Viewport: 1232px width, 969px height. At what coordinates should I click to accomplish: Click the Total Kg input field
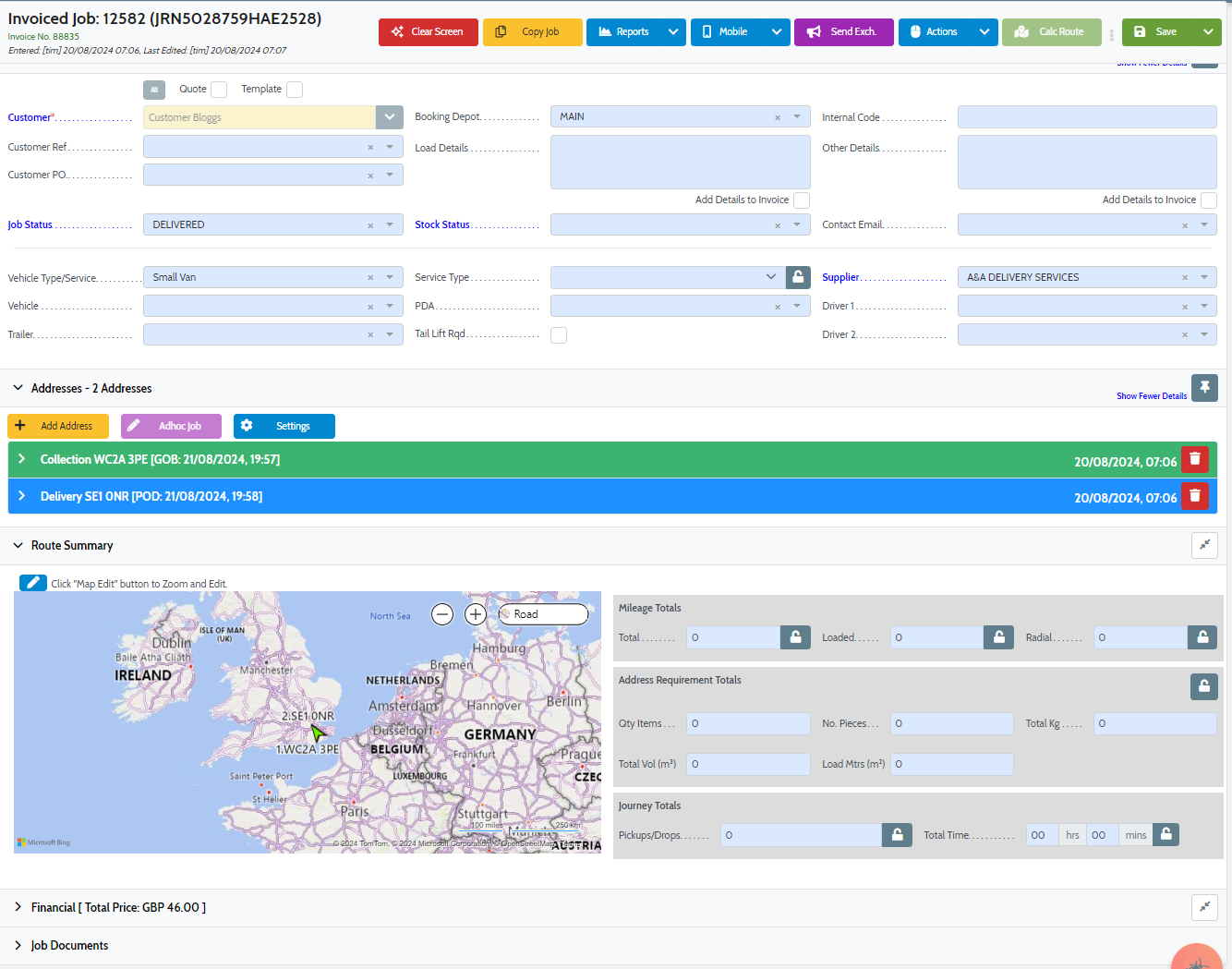coord(1155,723)
